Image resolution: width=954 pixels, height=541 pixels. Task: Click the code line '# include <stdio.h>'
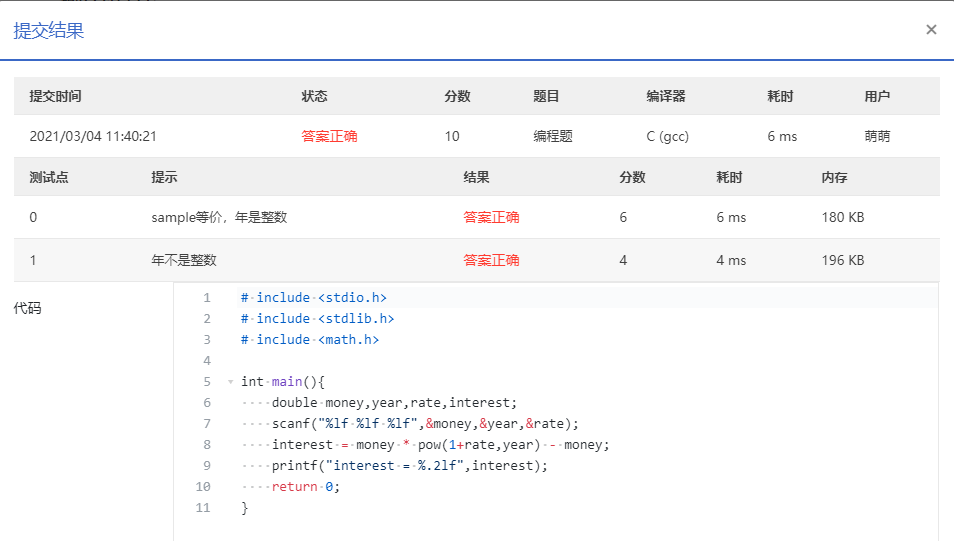[x=313, y=298]
